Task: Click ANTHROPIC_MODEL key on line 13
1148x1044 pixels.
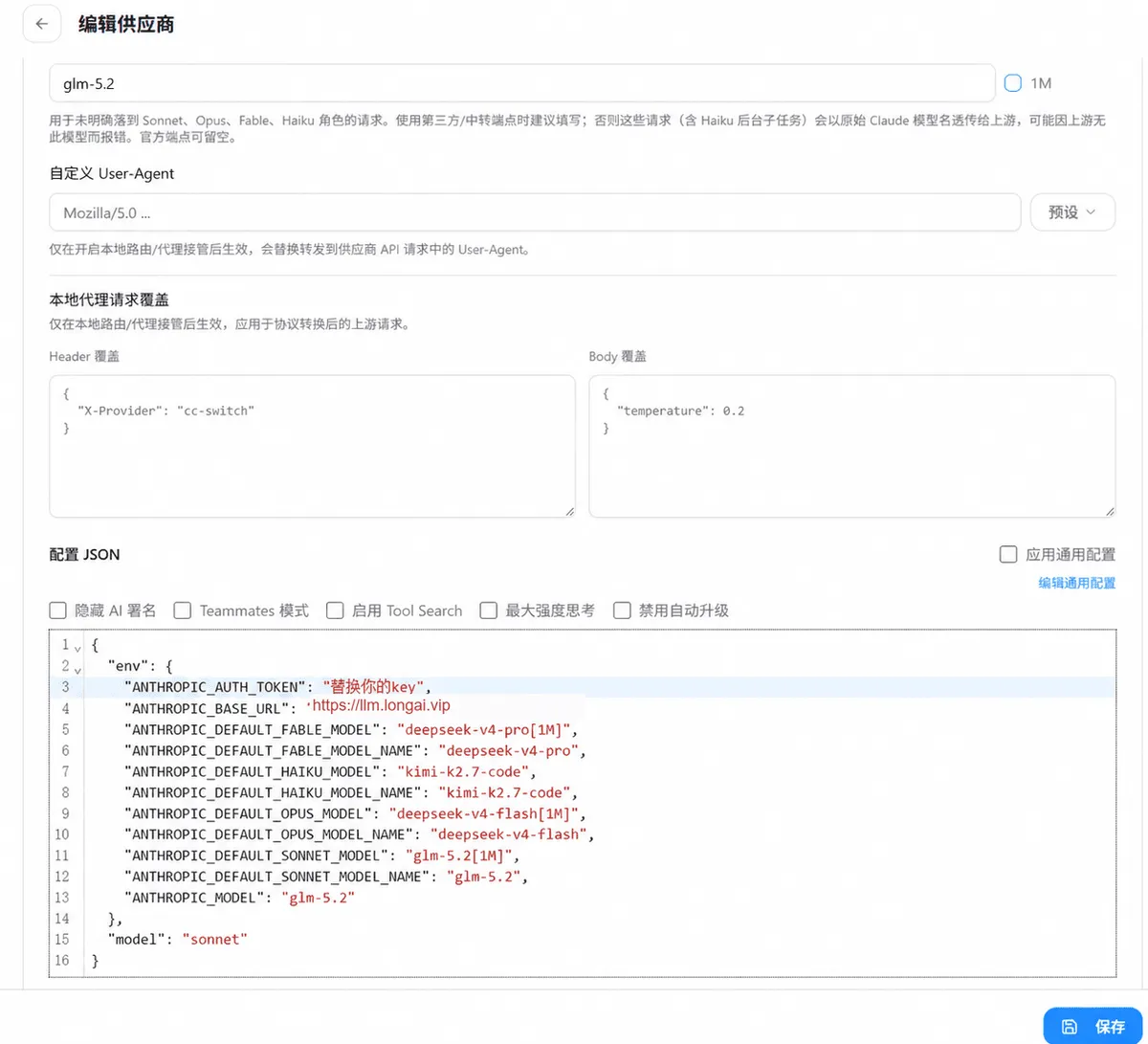Action: pyautogui.click(x=195, y=897)
